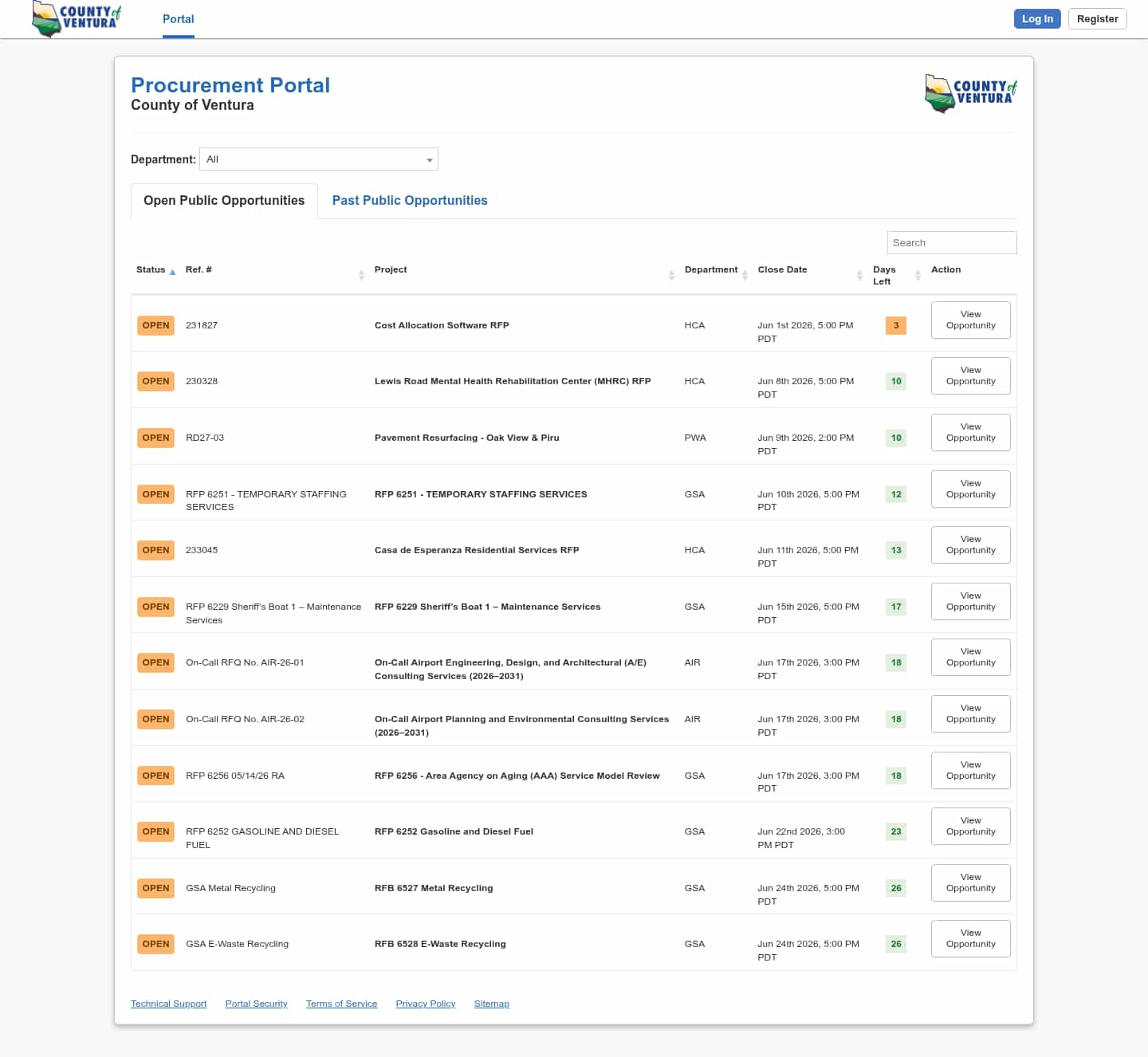The width and height of the screenshot is (1148, 1057).
Task: Click the Lewis Road Mental Health Rehabilitation Center title
Action: (513, 381)
